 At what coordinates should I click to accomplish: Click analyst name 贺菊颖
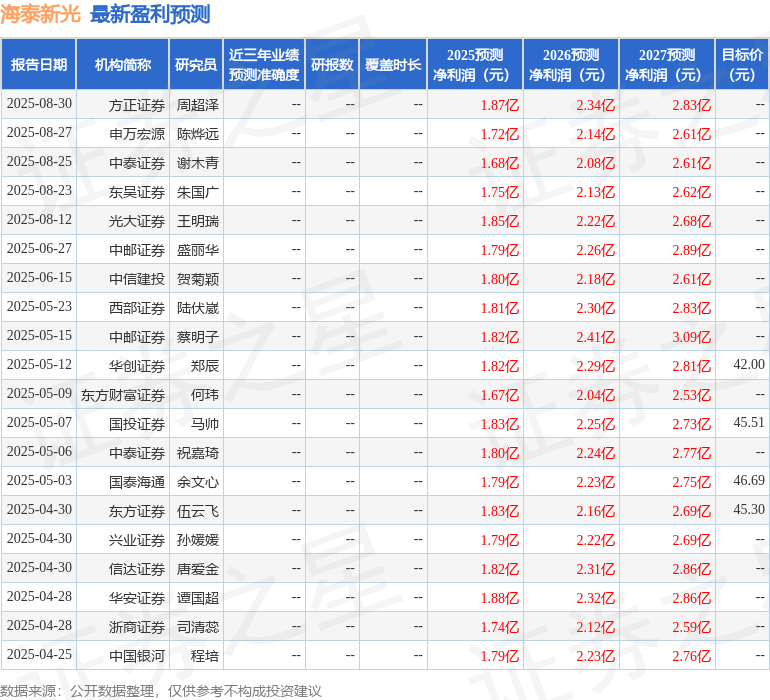click(197, 279)
